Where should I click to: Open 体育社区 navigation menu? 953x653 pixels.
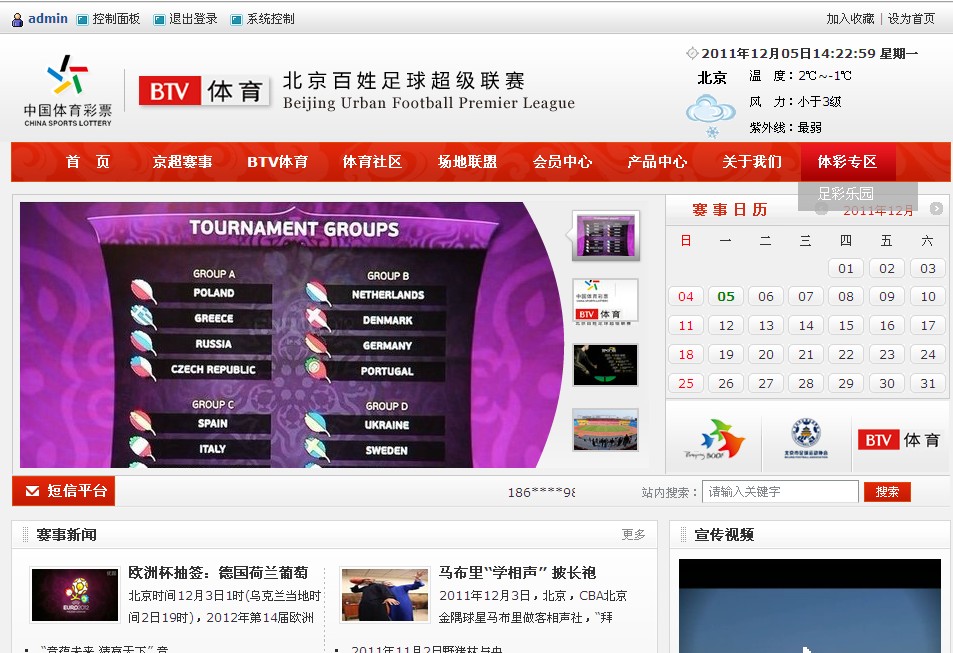[x=372, y=162]
